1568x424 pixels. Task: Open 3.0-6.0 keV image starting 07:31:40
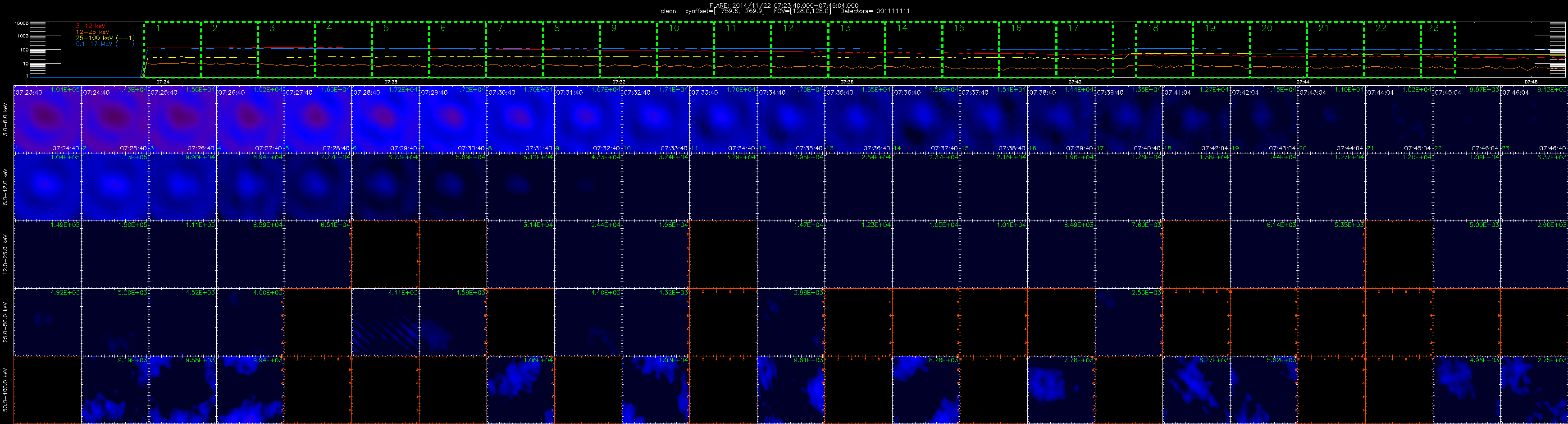(588, 119)
